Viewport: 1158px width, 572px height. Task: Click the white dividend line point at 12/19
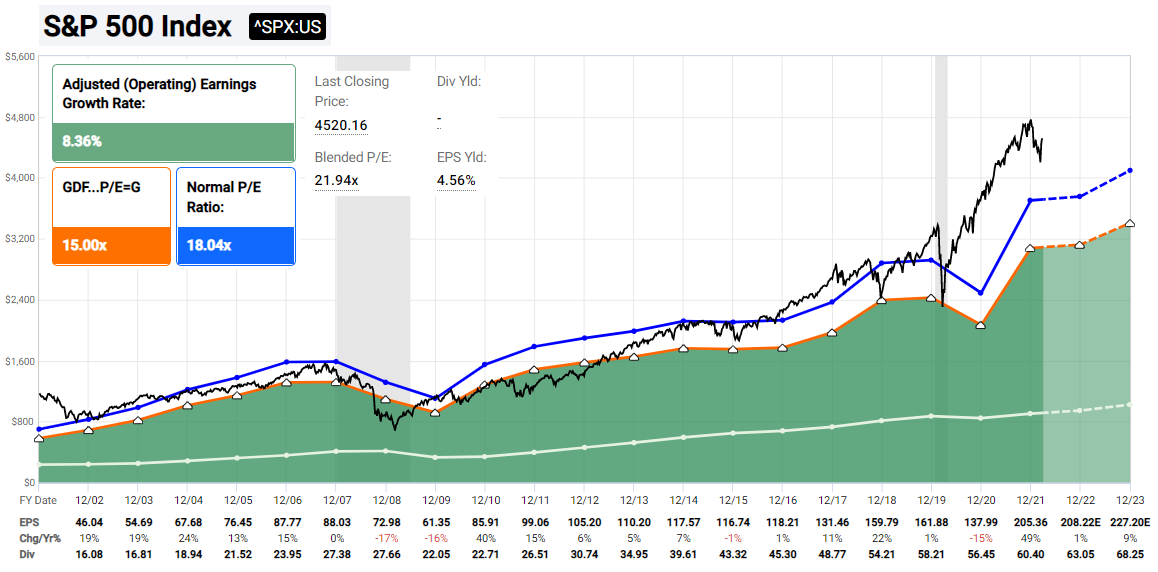[931, 416]
